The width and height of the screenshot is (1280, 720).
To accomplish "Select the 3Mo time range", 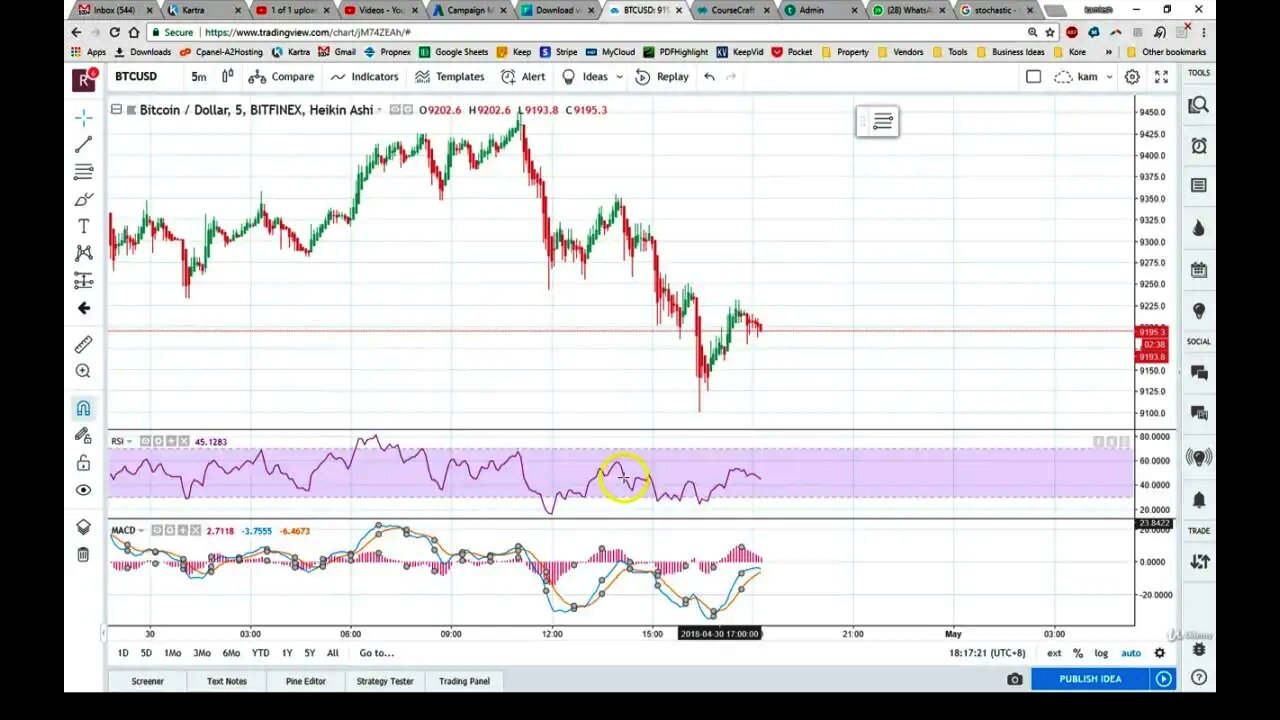I will (201, 653).
